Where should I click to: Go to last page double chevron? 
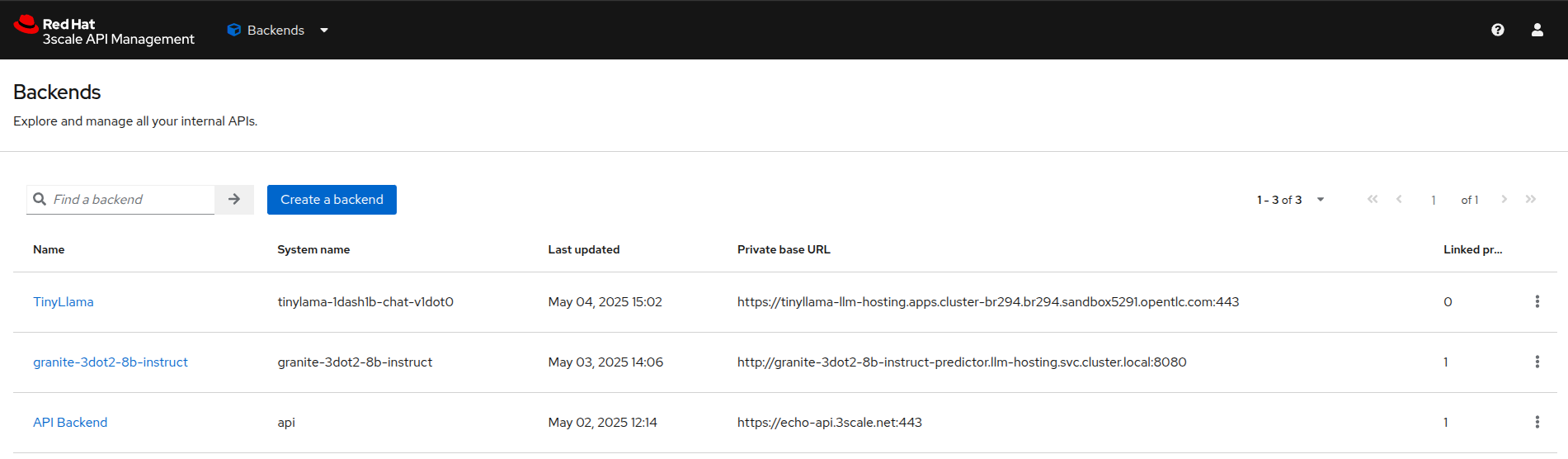[x=1531, y=199]
